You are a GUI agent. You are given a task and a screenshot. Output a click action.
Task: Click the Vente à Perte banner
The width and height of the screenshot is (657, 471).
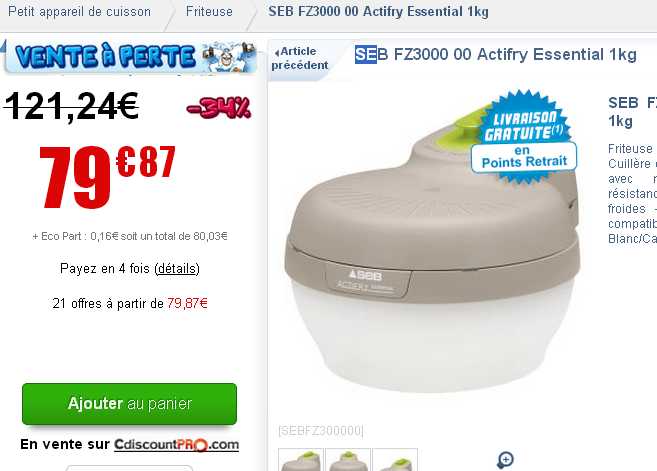click(131, 56)
